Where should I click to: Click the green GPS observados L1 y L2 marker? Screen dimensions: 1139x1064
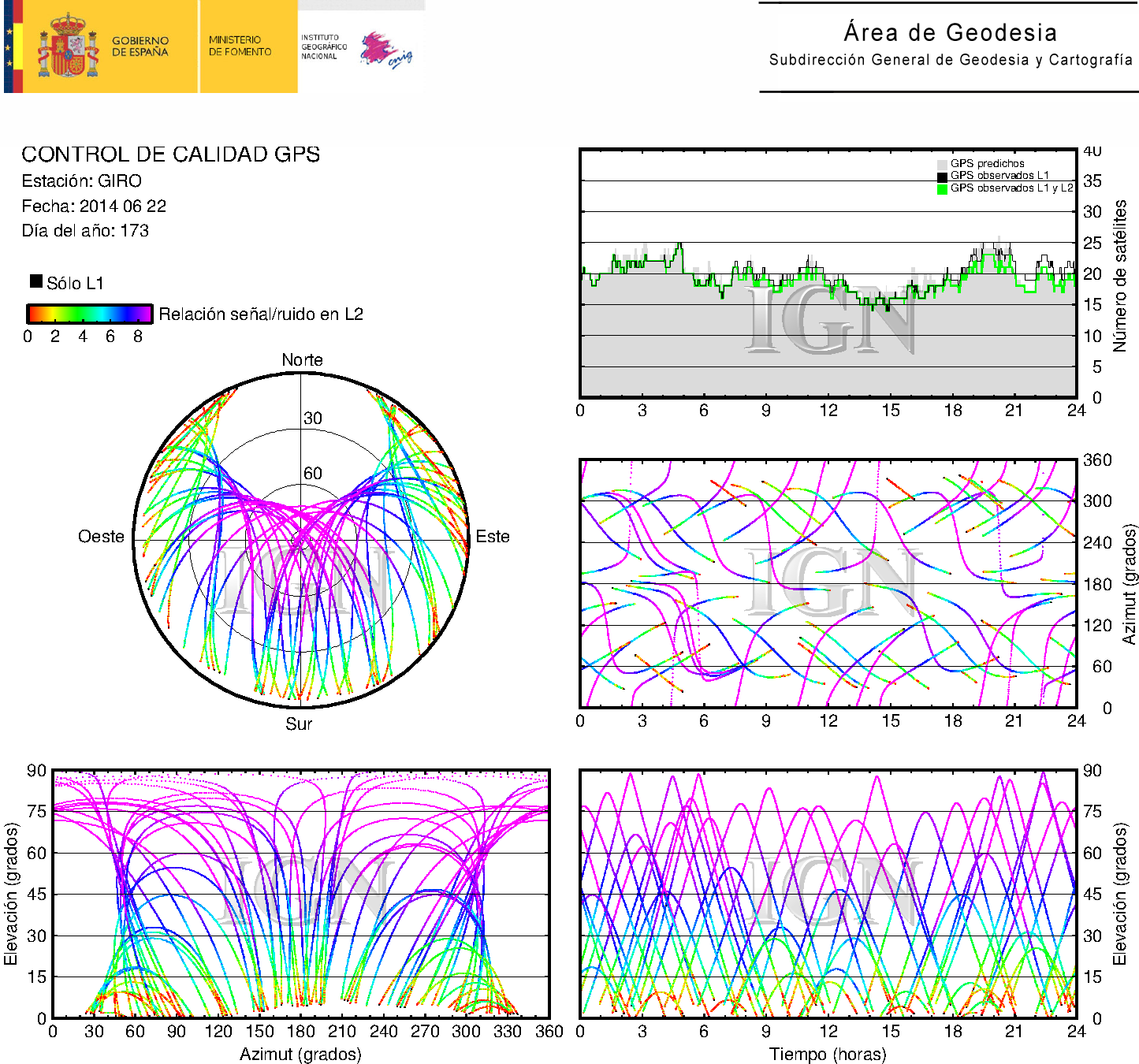tap(942, 189)
